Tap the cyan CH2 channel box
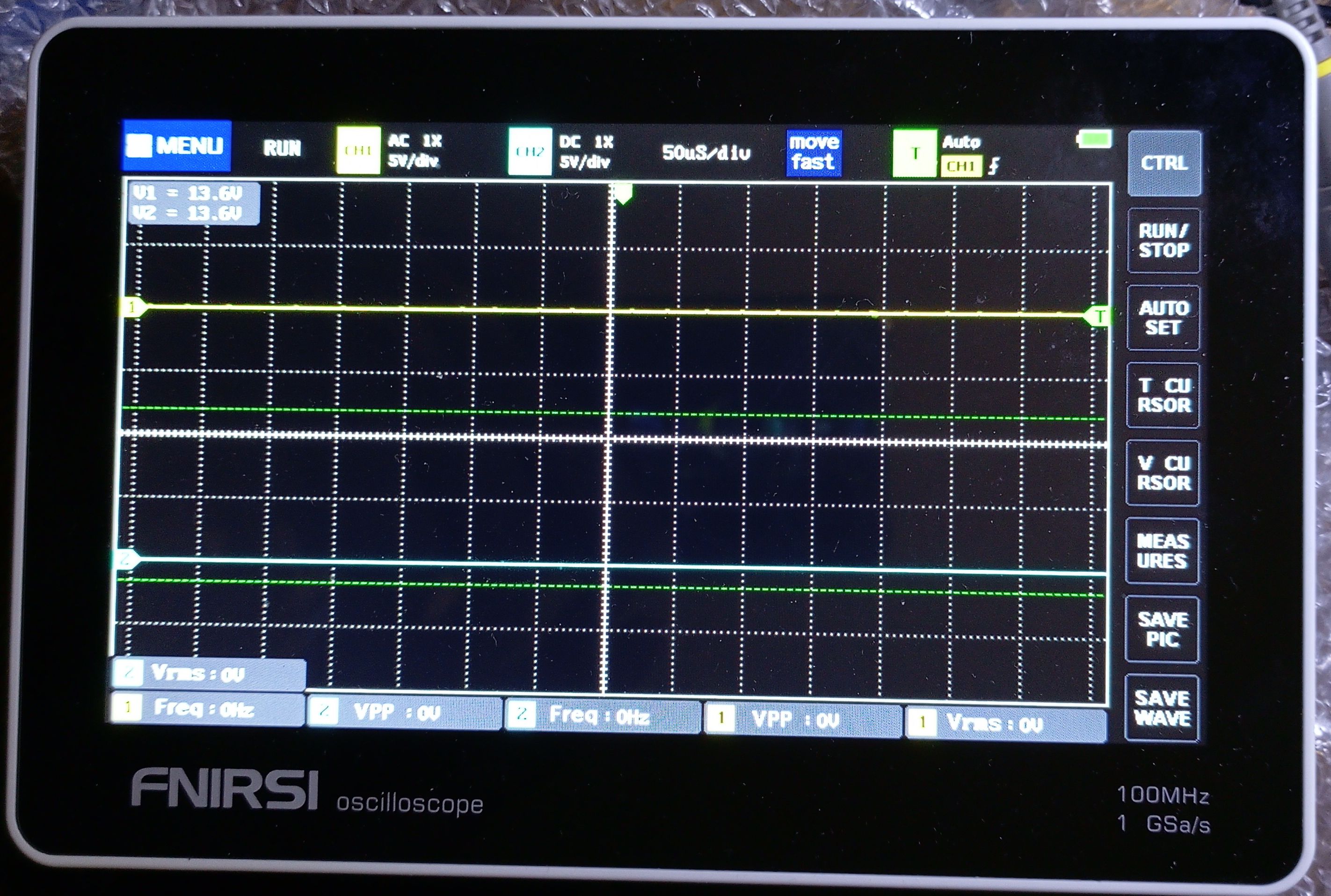 click(x=530, y=152)
